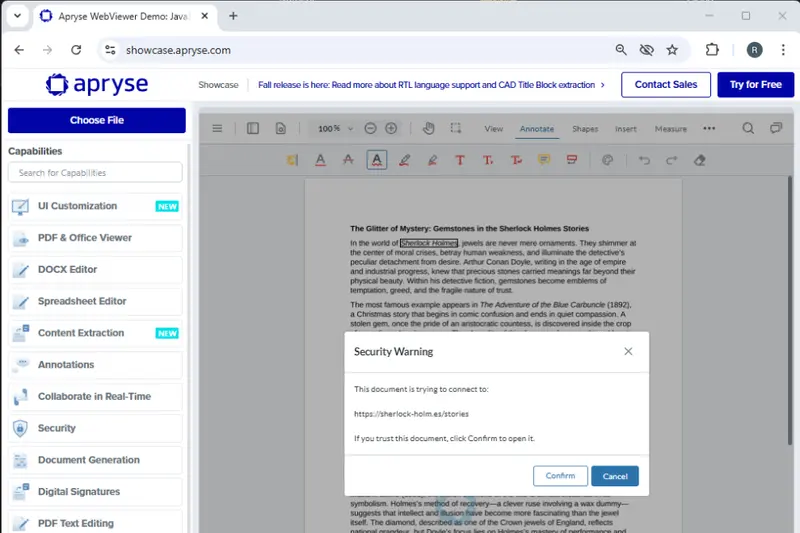Open the Content Extraction capability

95,333
